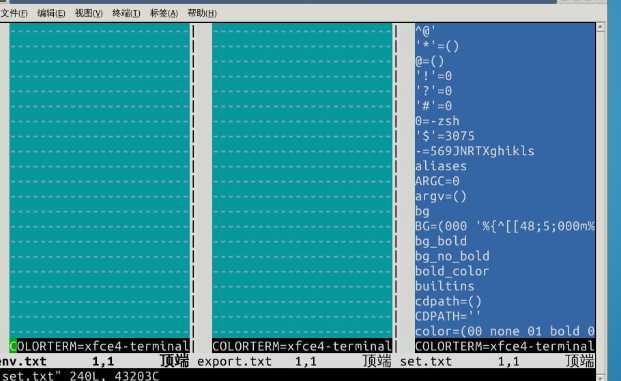Click the export.txt status line label
The width and height of the screenshot is (621, 381).
tap(234, 361)
